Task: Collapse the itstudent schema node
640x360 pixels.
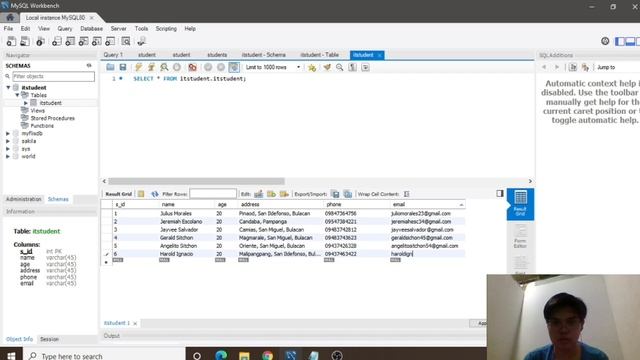Action: [8, 87]
